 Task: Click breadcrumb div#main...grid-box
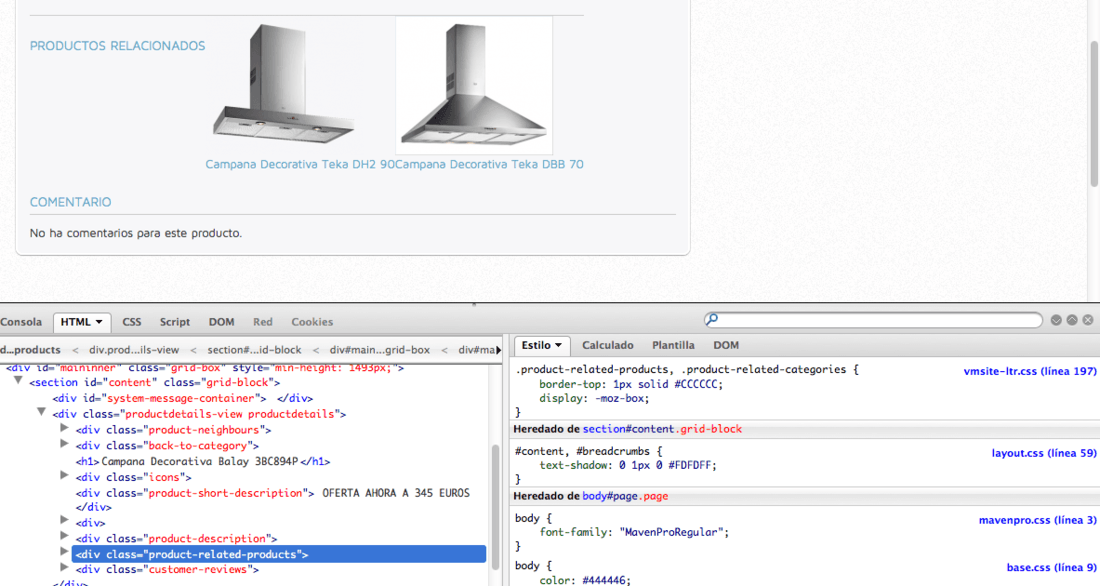click(x=380, y=349)
